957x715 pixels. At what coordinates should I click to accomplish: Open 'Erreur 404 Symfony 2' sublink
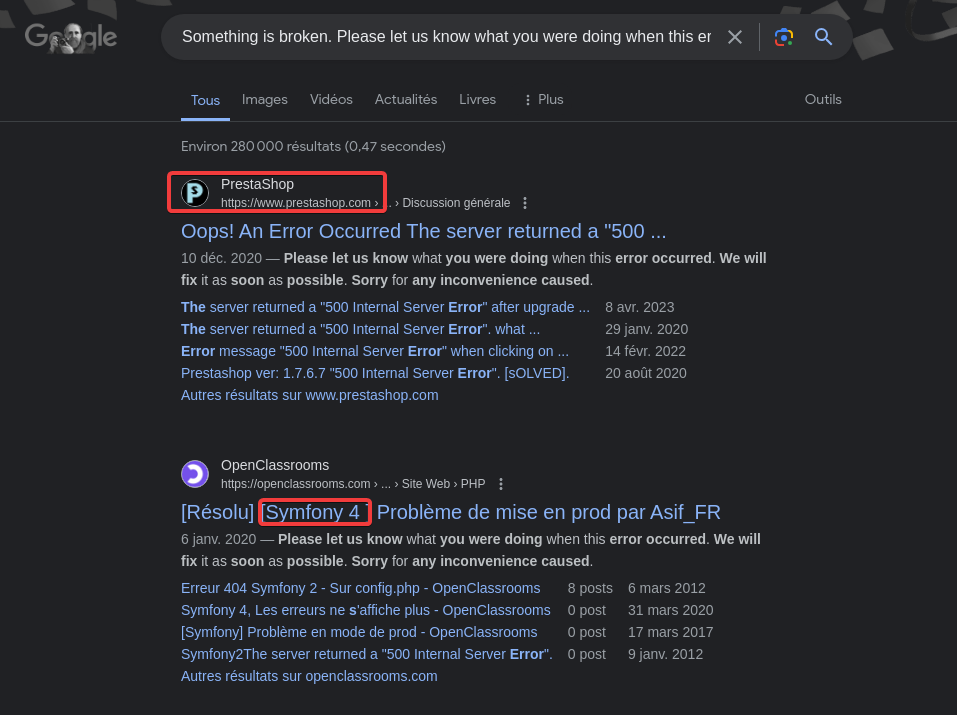(x=360, y=588)
